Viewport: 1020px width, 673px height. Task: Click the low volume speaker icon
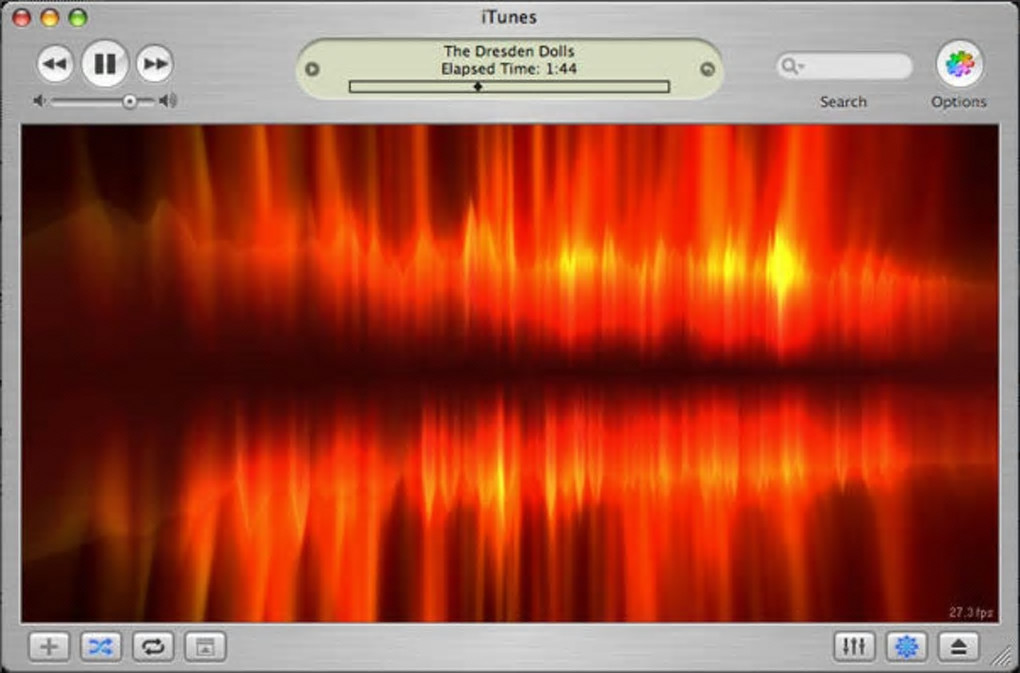coord(40,101)
